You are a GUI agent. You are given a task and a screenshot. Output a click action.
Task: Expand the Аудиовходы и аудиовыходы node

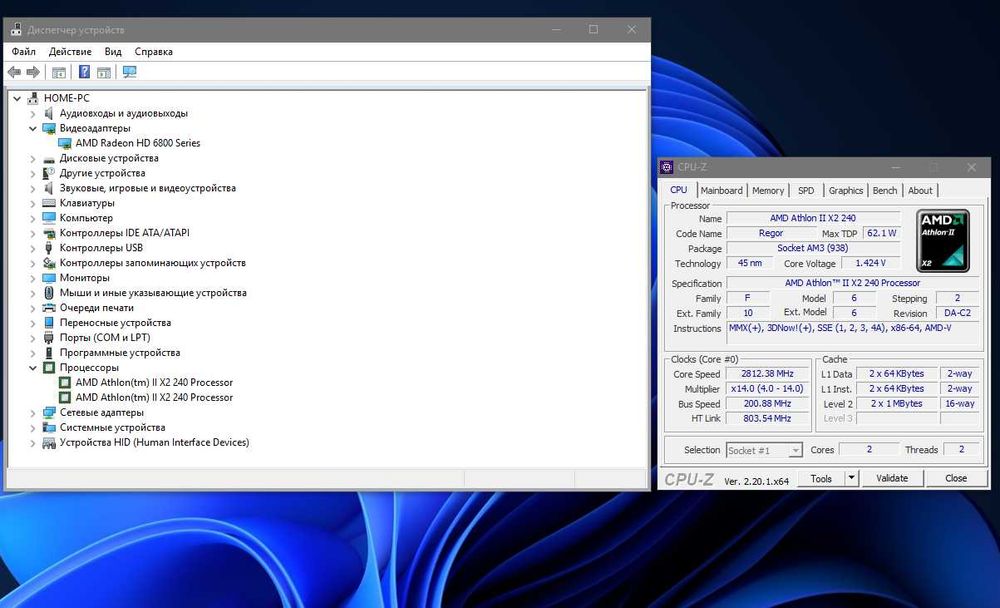(33, 114)
